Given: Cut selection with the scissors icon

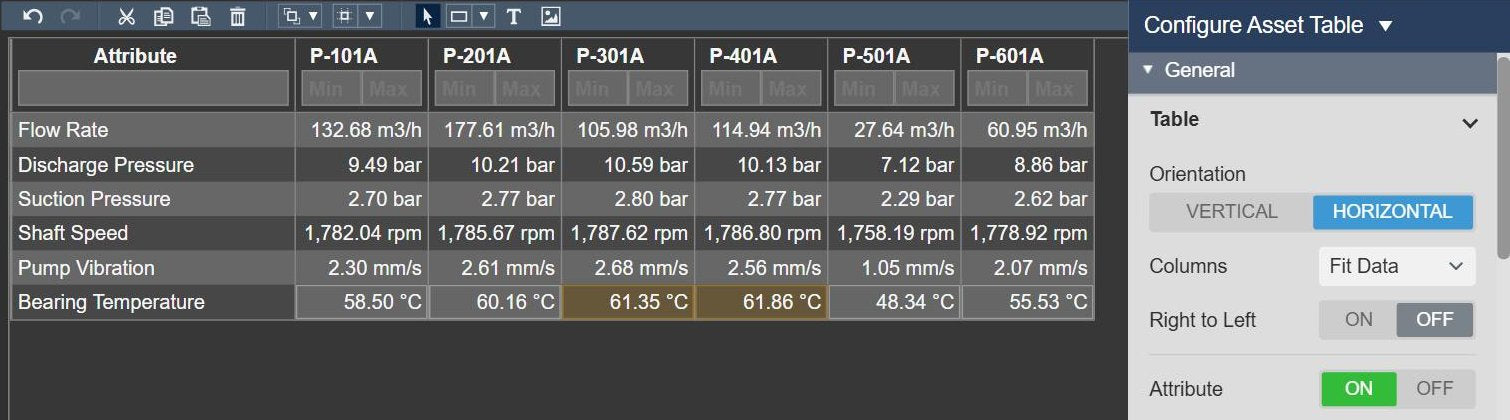Looking at the screenshot, I should pyautogui.click(x=126, y=16).
